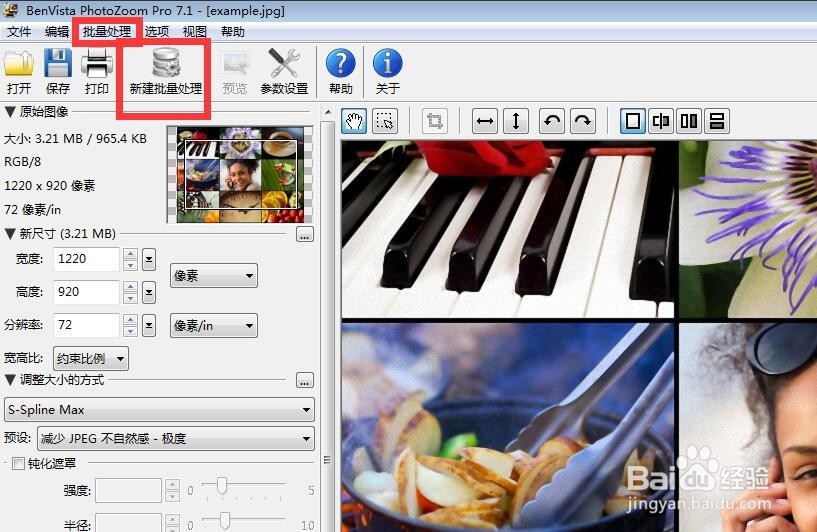Viewport: 817px width, 532px height.
Task: Click the 新尺寸 ellipsis options button
Action: [305, 234]
